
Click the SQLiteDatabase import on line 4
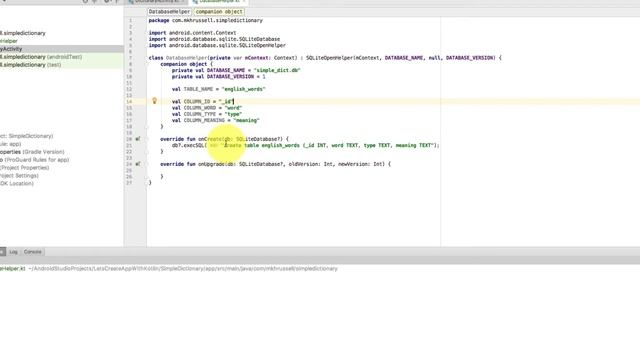click(x=214, y=39)
